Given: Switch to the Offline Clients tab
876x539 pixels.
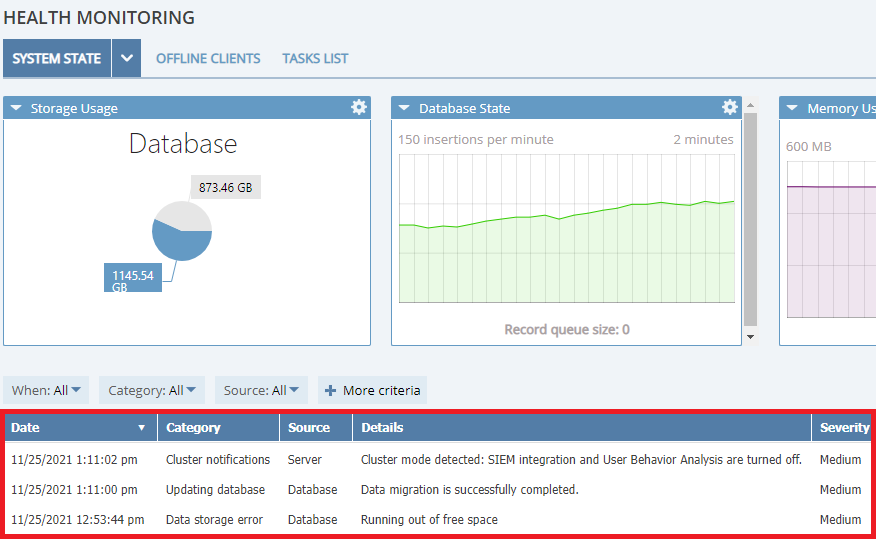Looking at the screenshot, I should (x=208, y=58).
